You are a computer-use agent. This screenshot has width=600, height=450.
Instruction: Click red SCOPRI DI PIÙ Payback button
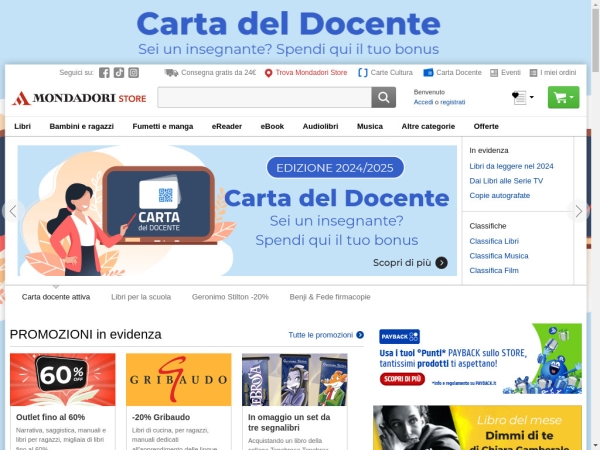(402, 379)
